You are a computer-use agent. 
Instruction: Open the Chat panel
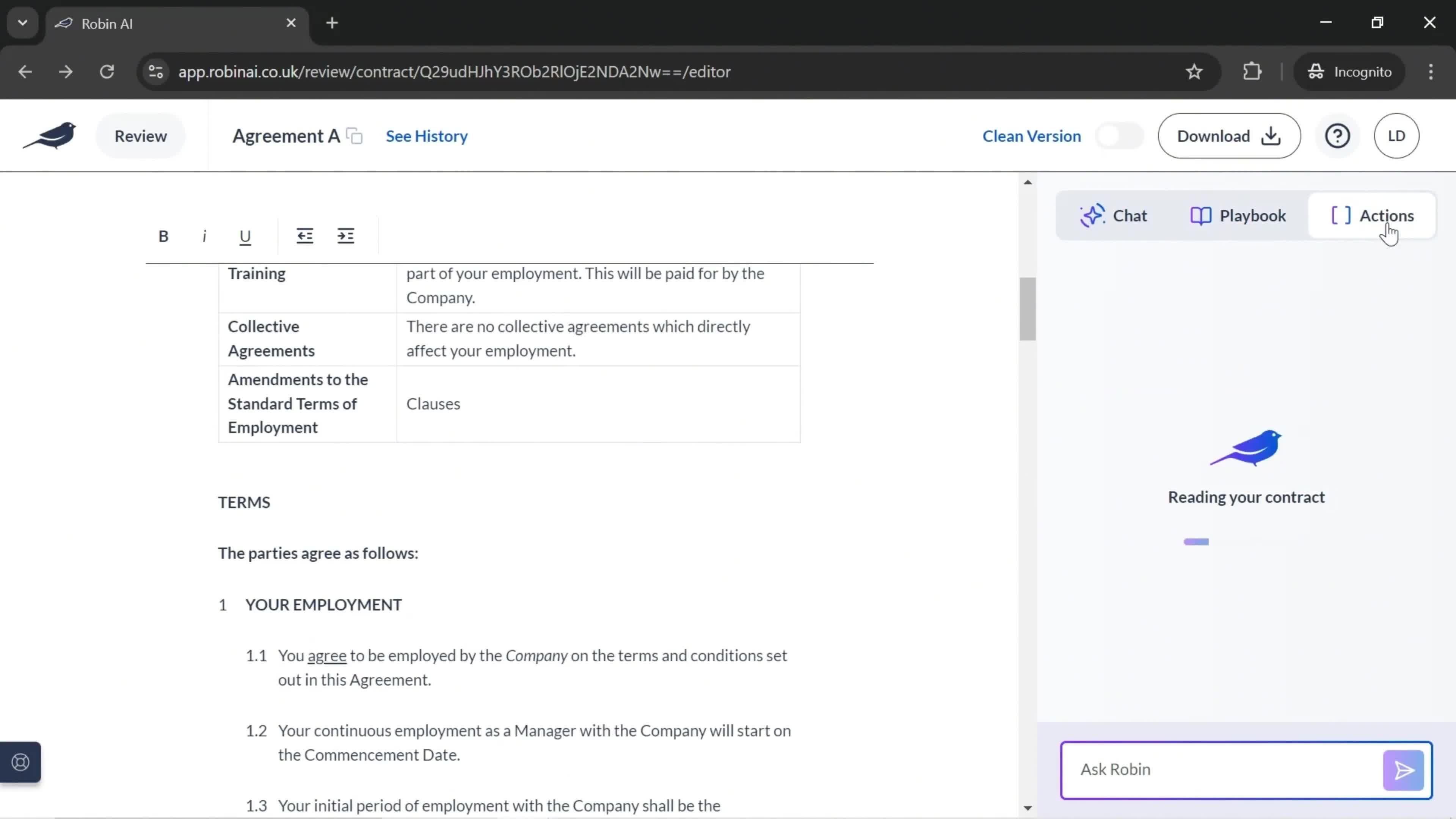pos(1113,215)
